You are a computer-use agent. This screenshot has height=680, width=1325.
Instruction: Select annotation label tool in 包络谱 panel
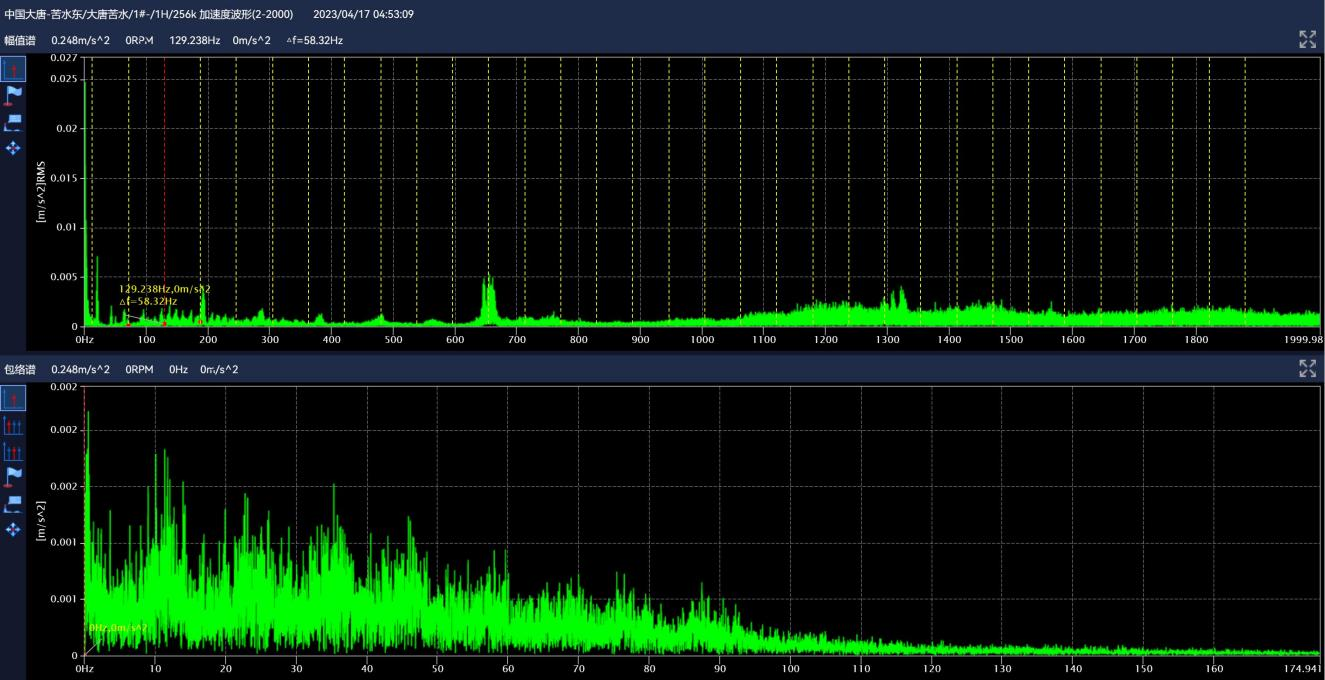click(13, 503)
